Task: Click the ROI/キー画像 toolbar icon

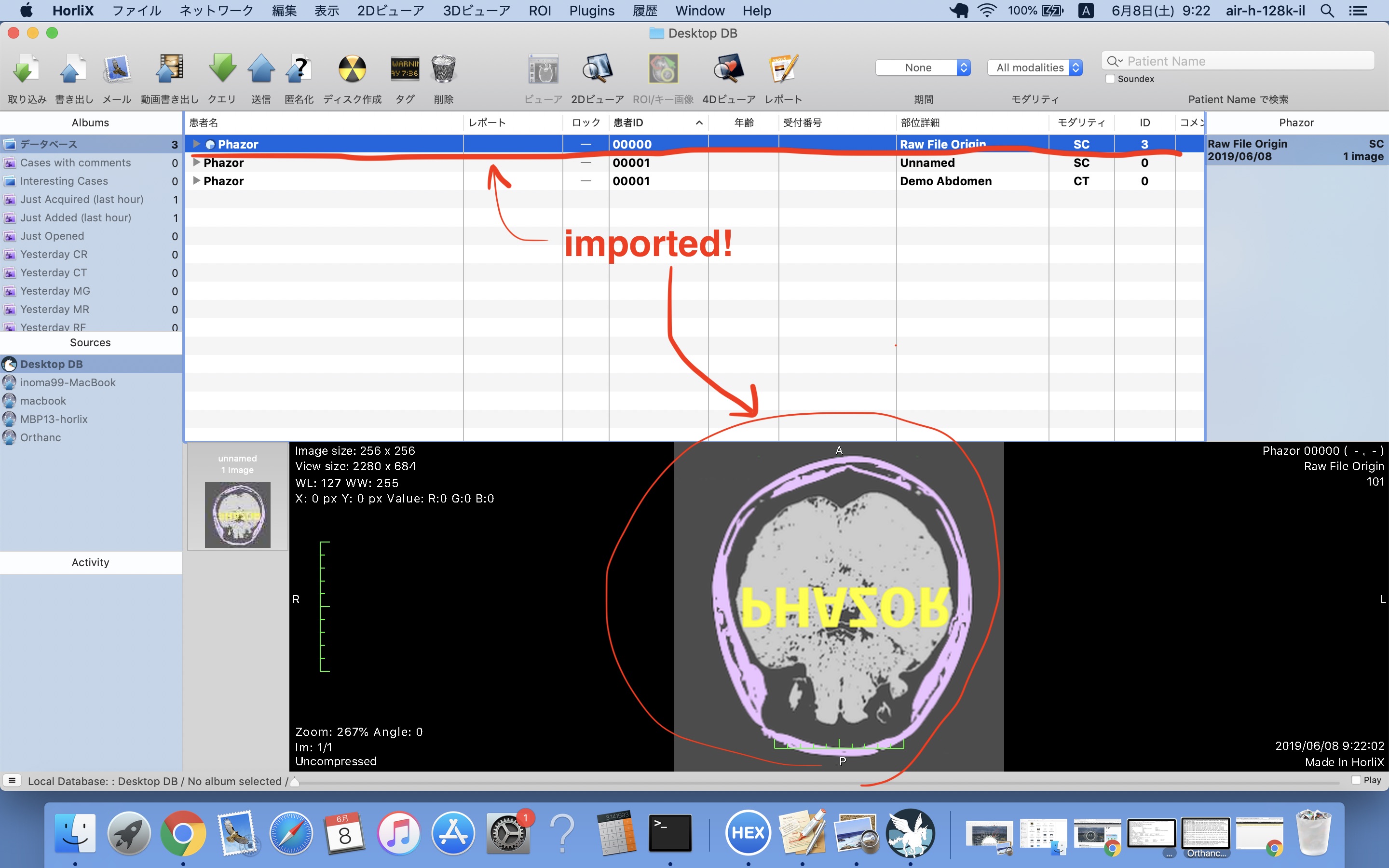Action: [x=663, y=70]
